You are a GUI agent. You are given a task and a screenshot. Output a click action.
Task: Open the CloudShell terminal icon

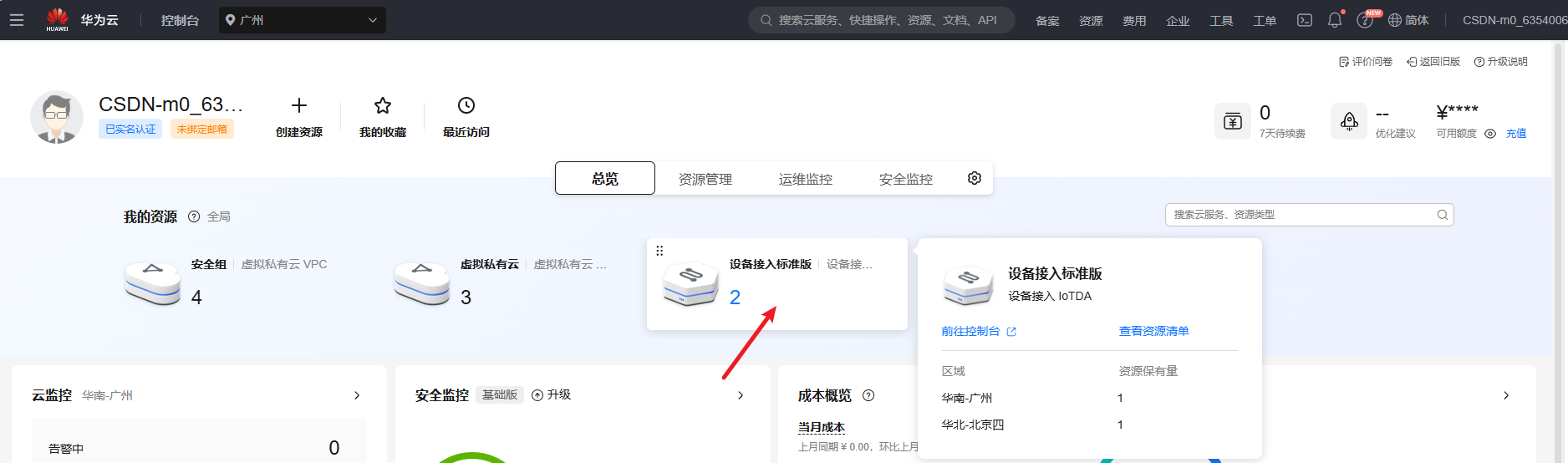tap(1304, 20)
